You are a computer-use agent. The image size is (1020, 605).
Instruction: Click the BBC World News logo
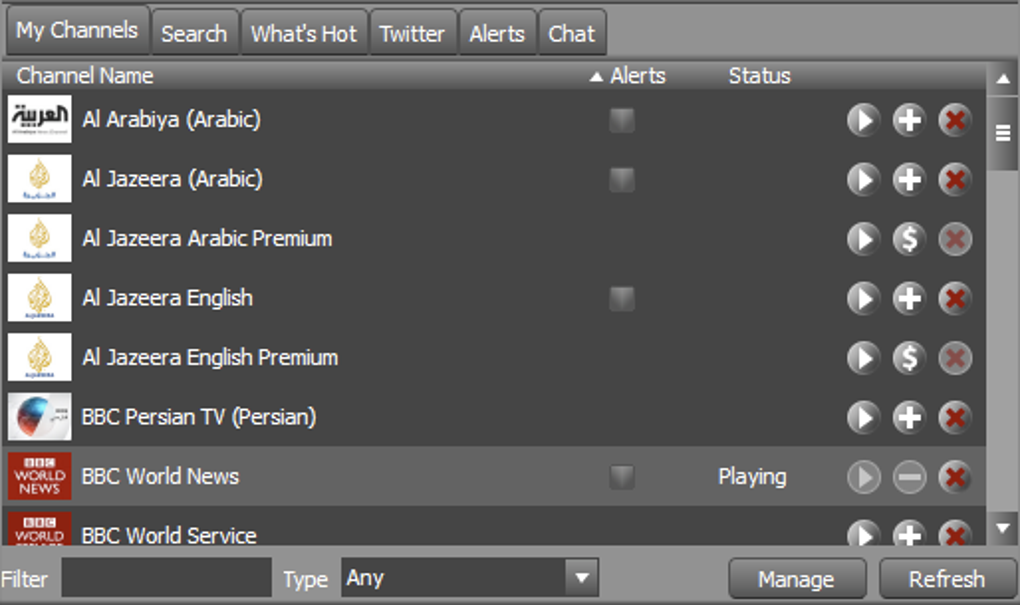[40, 476]
